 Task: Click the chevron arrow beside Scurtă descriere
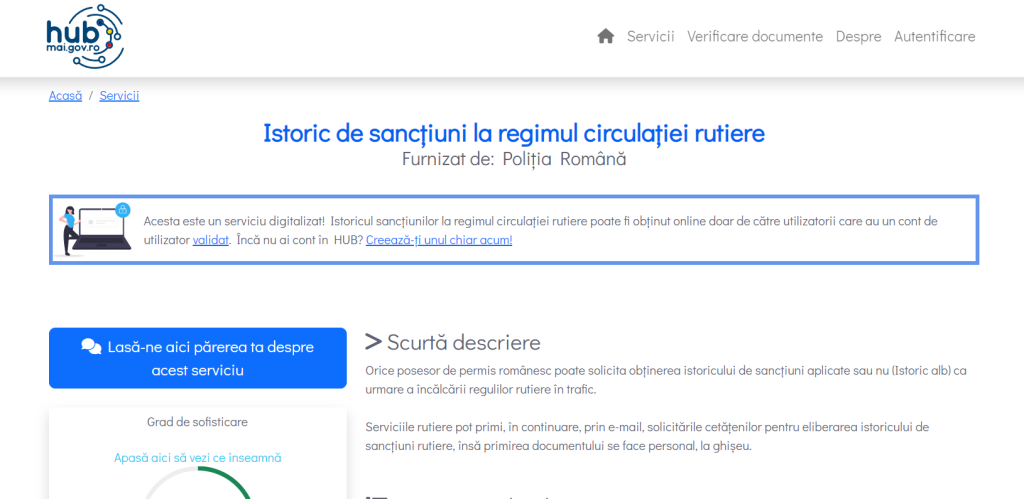coord(373,343)
